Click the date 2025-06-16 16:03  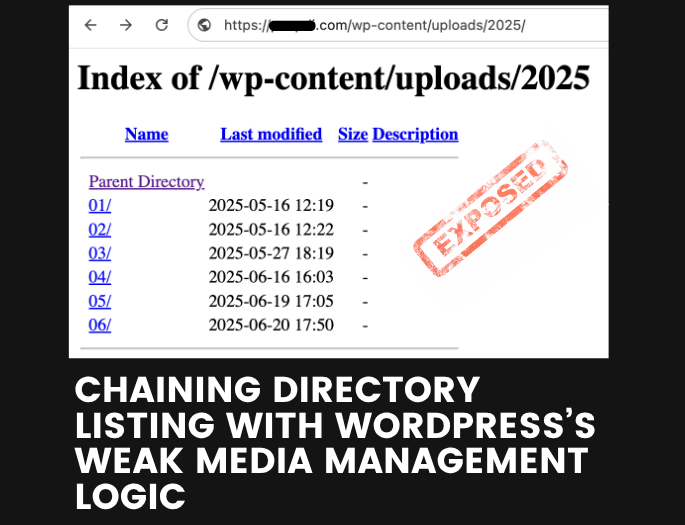(x=271, y=277)
